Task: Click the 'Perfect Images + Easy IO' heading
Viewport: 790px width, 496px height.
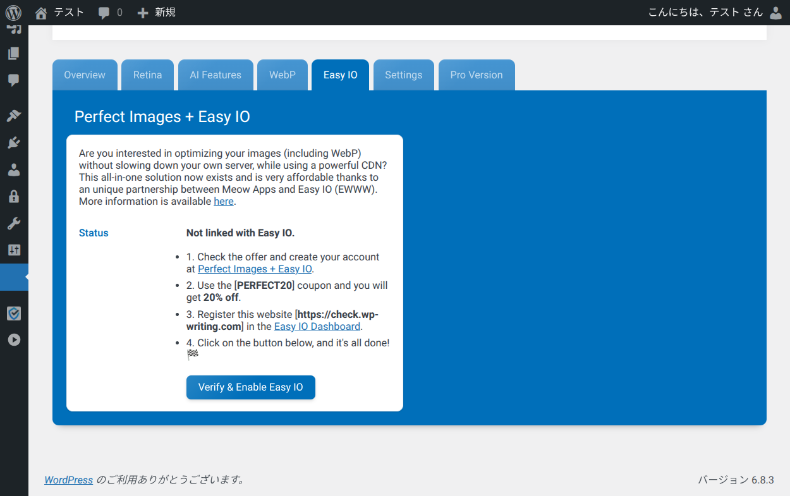Action: 162,116
